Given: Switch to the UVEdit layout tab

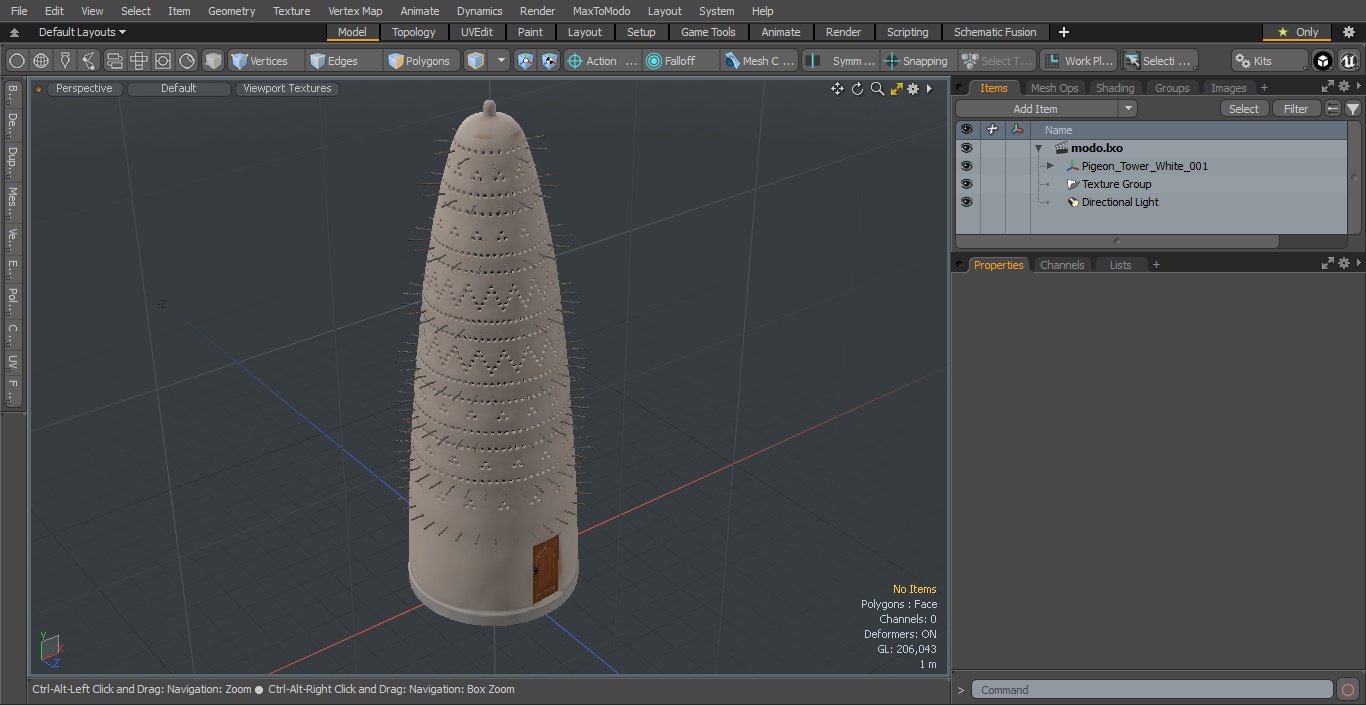Looking at the screenshot, I should pos(477,32).
